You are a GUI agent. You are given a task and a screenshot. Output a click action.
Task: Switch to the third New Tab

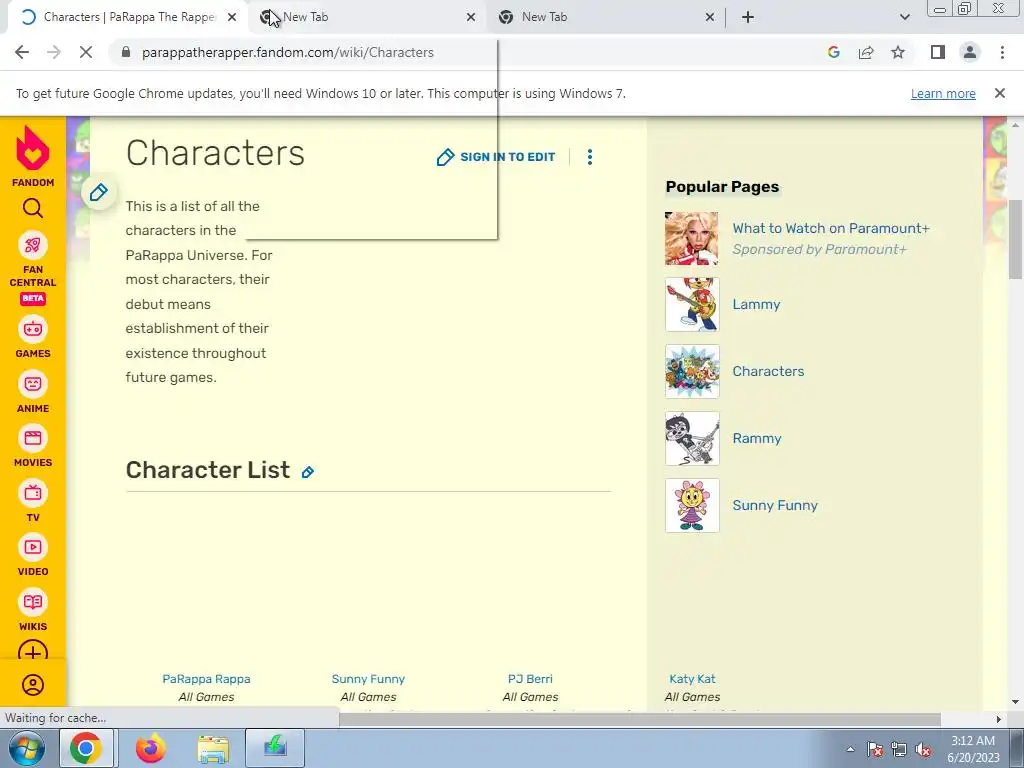click(x=604, y=17)
